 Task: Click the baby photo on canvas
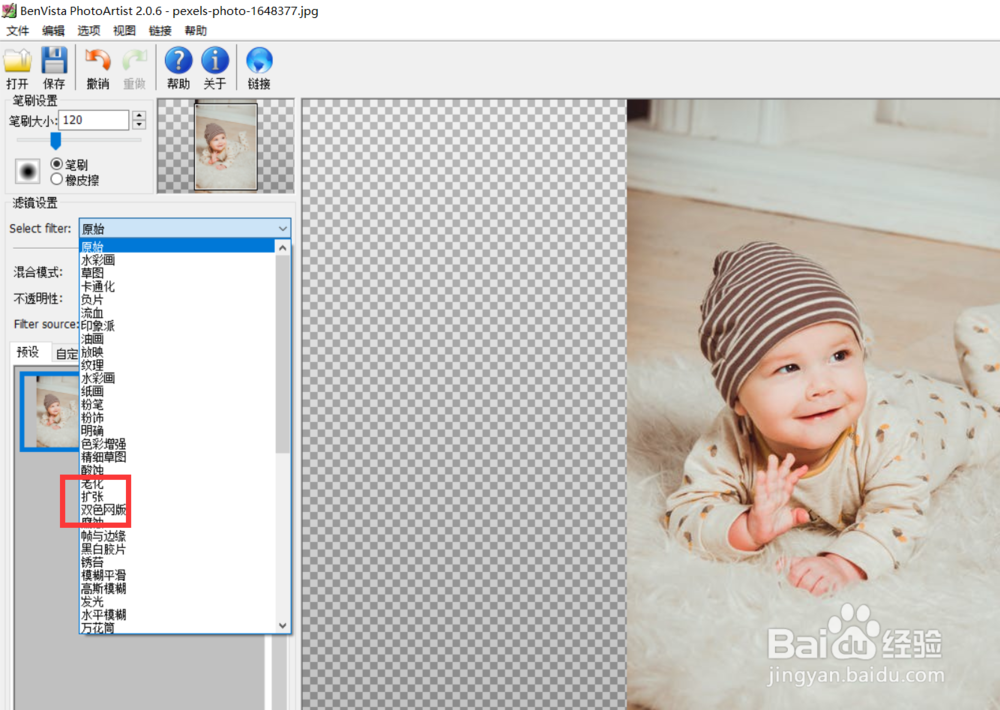813,404
